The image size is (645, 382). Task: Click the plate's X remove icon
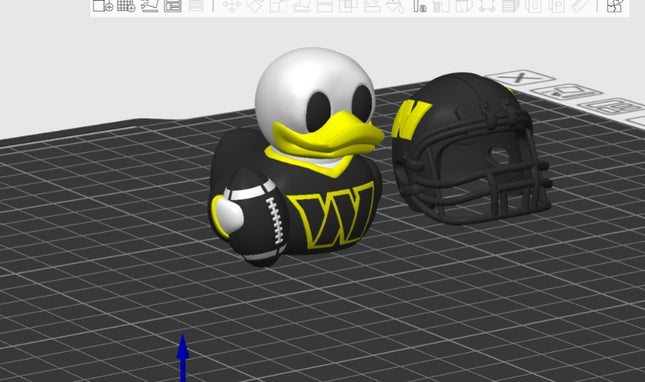tap(520, 77)
